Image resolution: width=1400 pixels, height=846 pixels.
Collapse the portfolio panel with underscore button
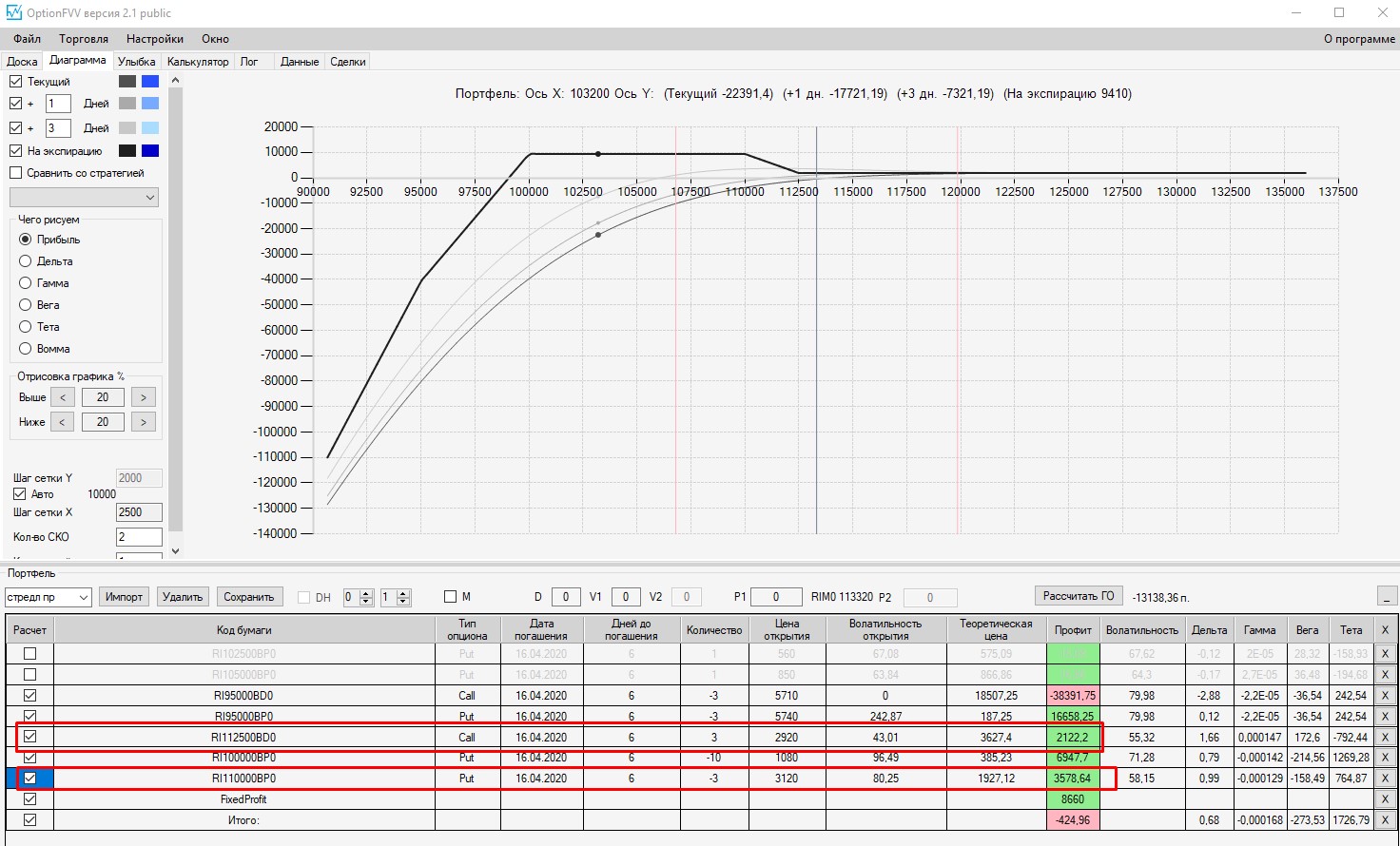pyautogui.click(x=1387, y=597)
